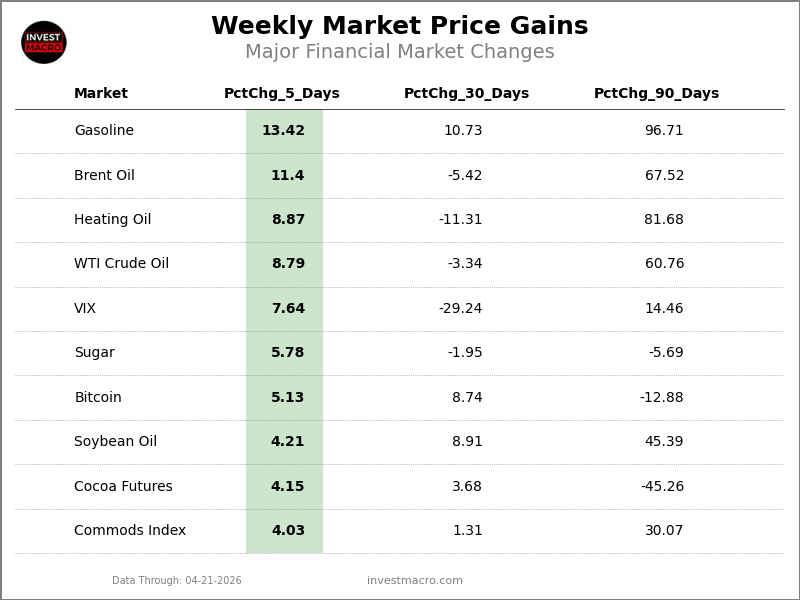
Task: Select the Soybean Oil row label
Action: point(115,442)
